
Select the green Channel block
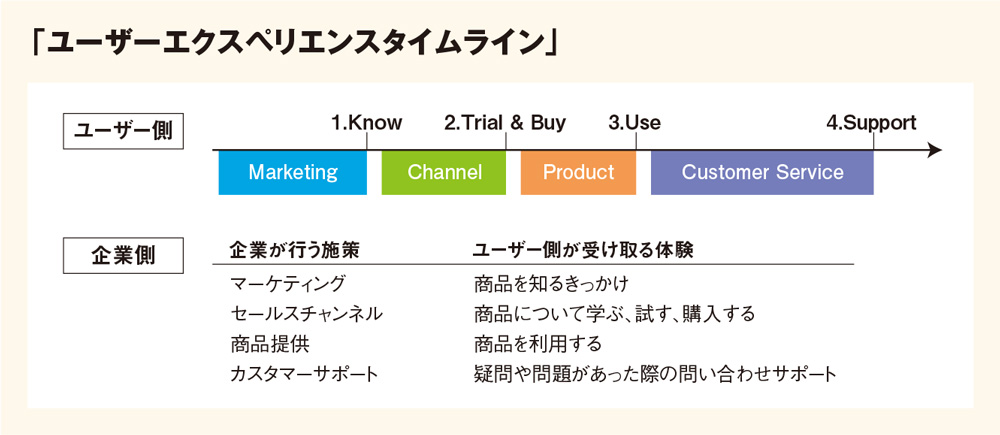point(444,173)
